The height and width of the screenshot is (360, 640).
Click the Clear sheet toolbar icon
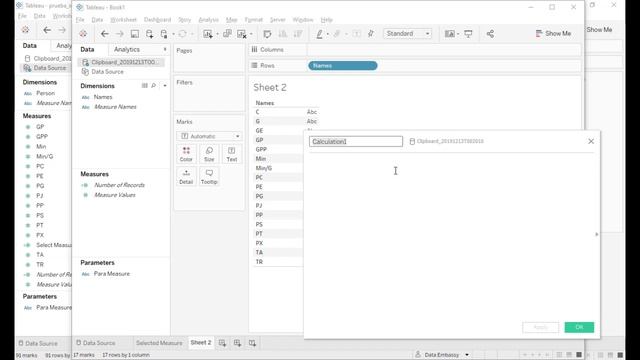click(242, 34)
